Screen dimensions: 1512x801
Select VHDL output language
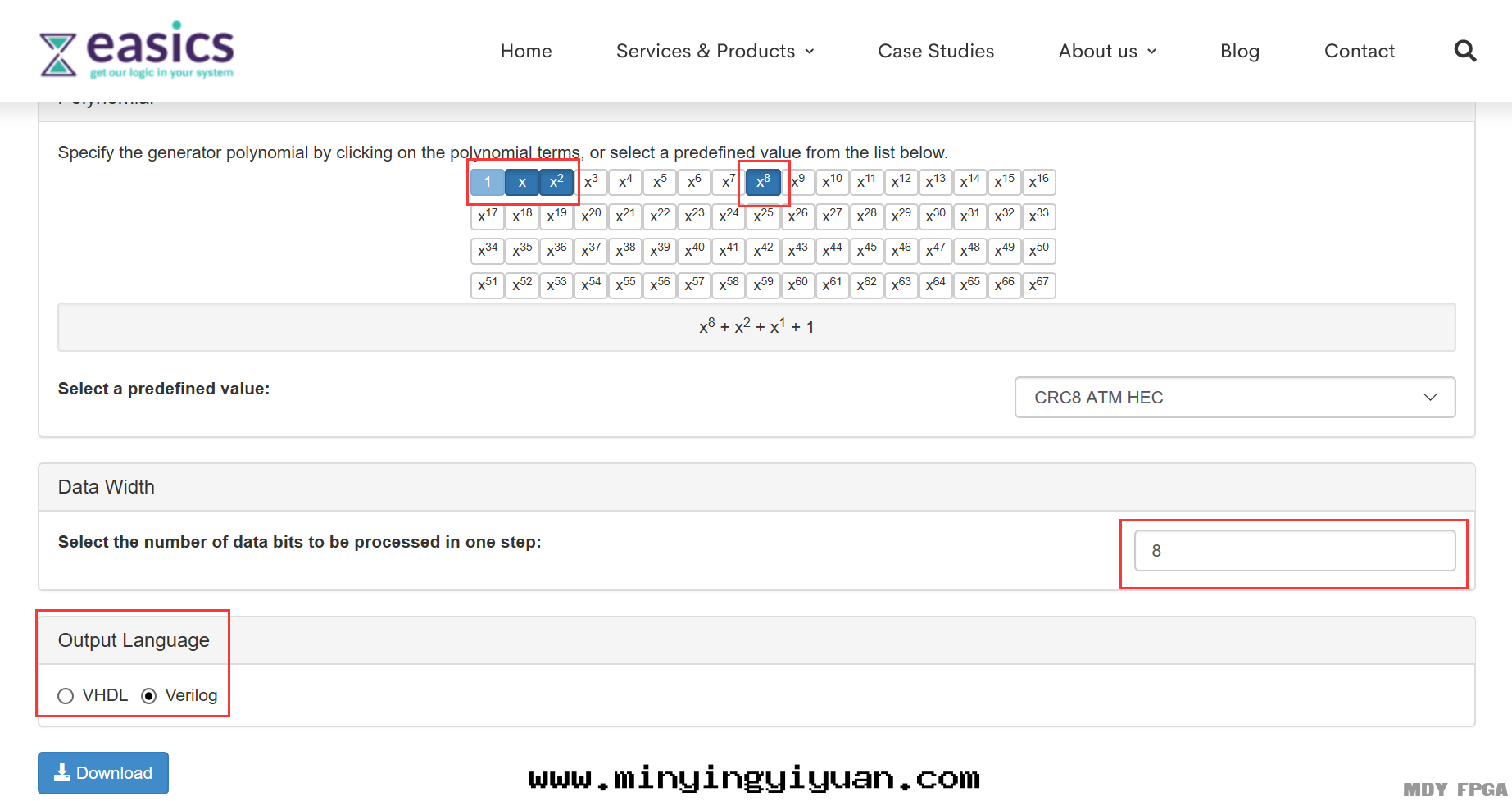(66, 696)
